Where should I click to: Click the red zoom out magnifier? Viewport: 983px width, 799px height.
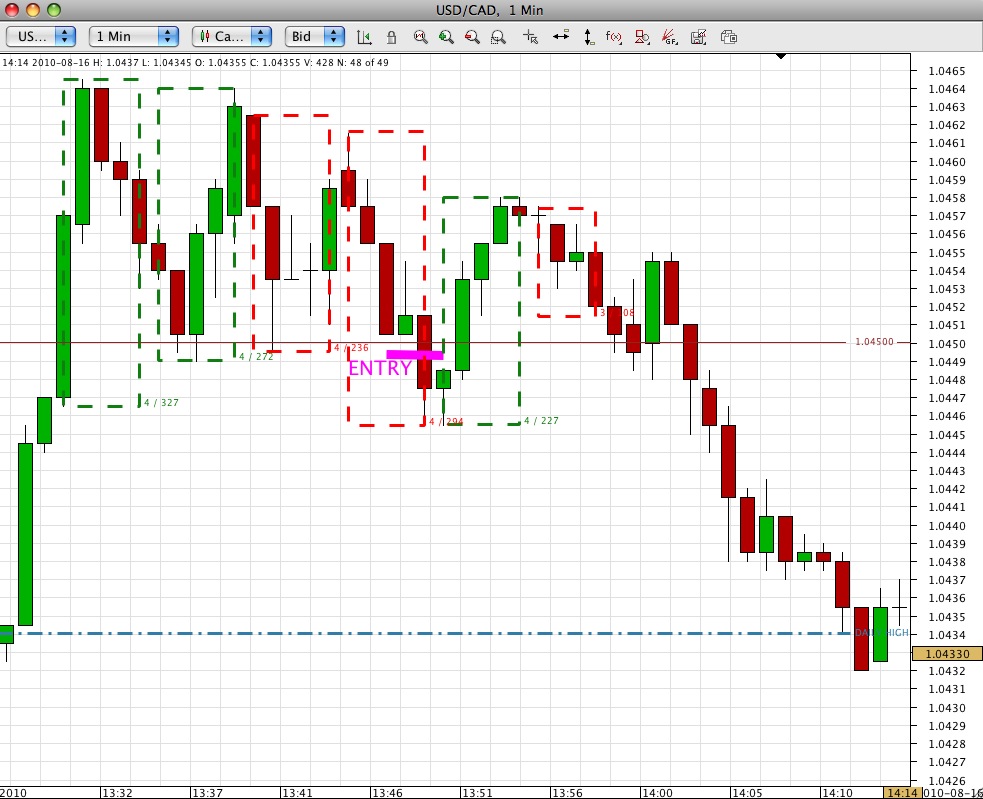click(x=472, y=37)
